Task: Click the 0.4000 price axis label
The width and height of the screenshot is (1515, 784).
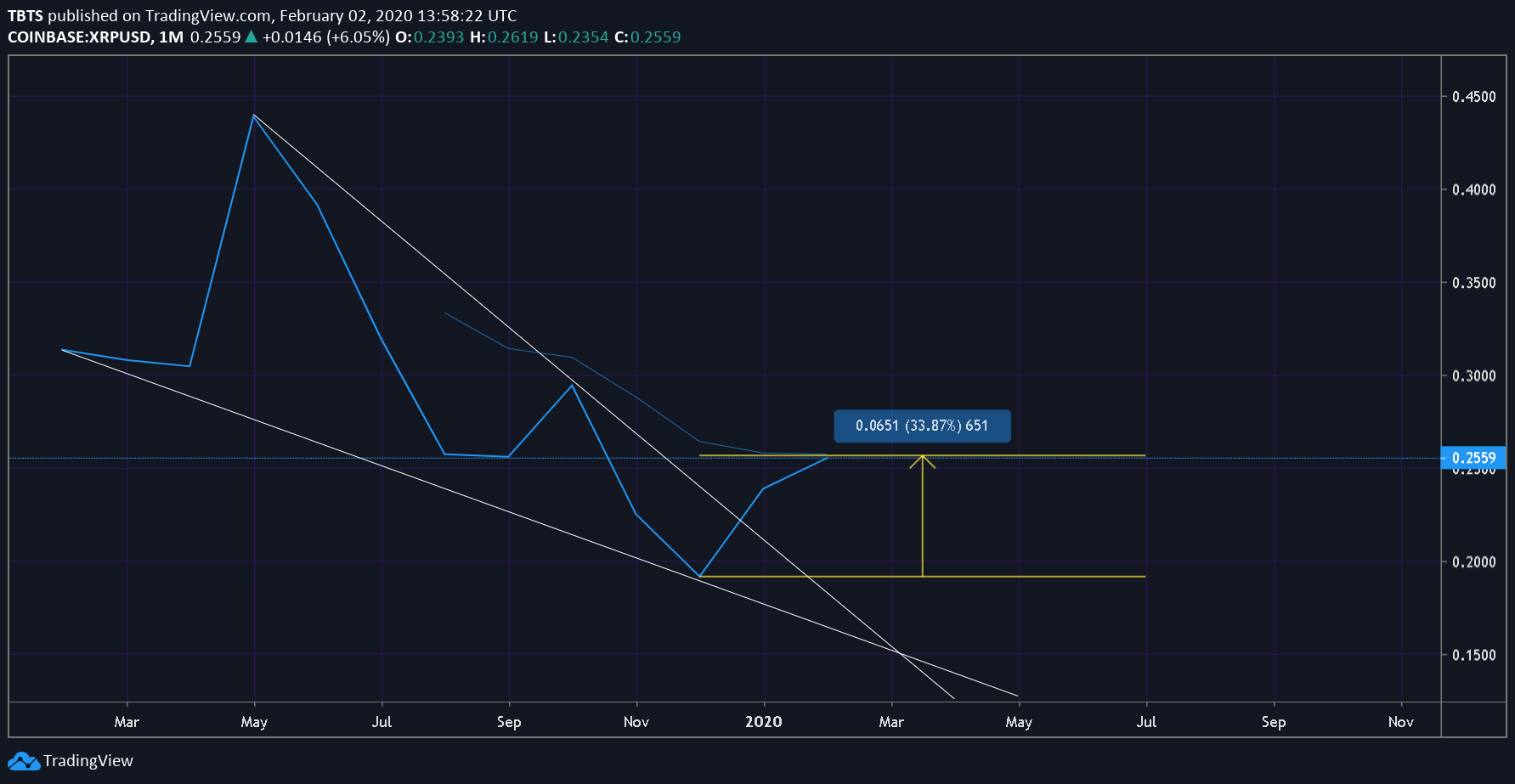Action: pos(1473,189)
